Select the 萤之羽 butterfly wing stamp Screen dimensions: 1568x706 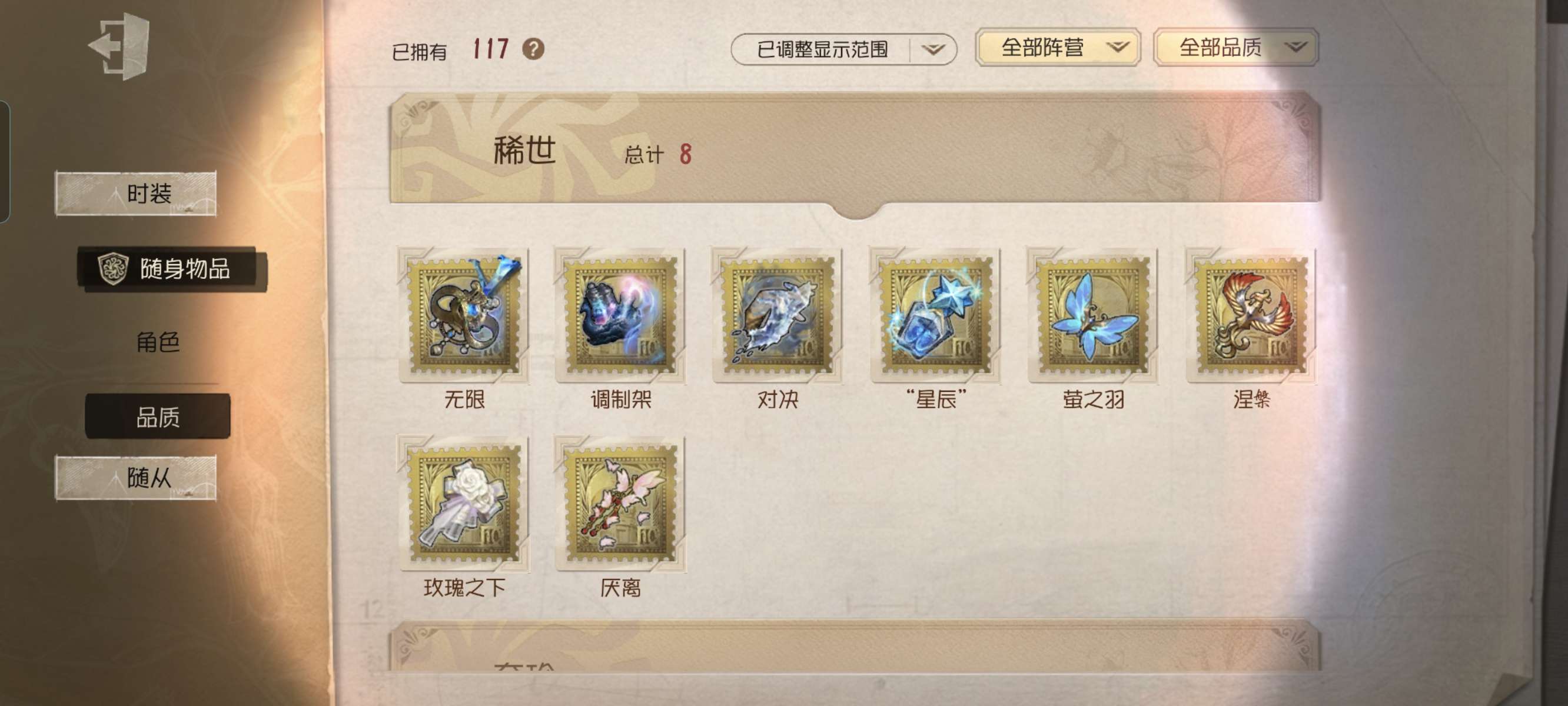tap(1093, 315)
